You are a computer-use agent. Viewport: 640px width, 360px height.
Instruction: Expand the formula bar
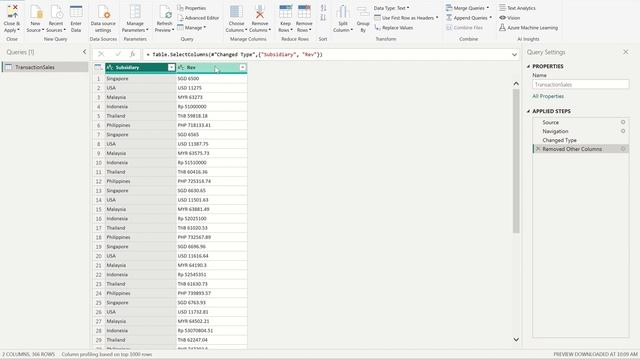pos(514,55)
